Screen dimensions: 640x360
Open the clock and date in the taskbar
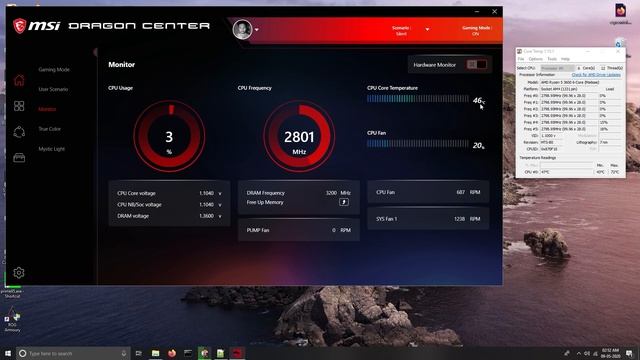click(x=610, y=353)
